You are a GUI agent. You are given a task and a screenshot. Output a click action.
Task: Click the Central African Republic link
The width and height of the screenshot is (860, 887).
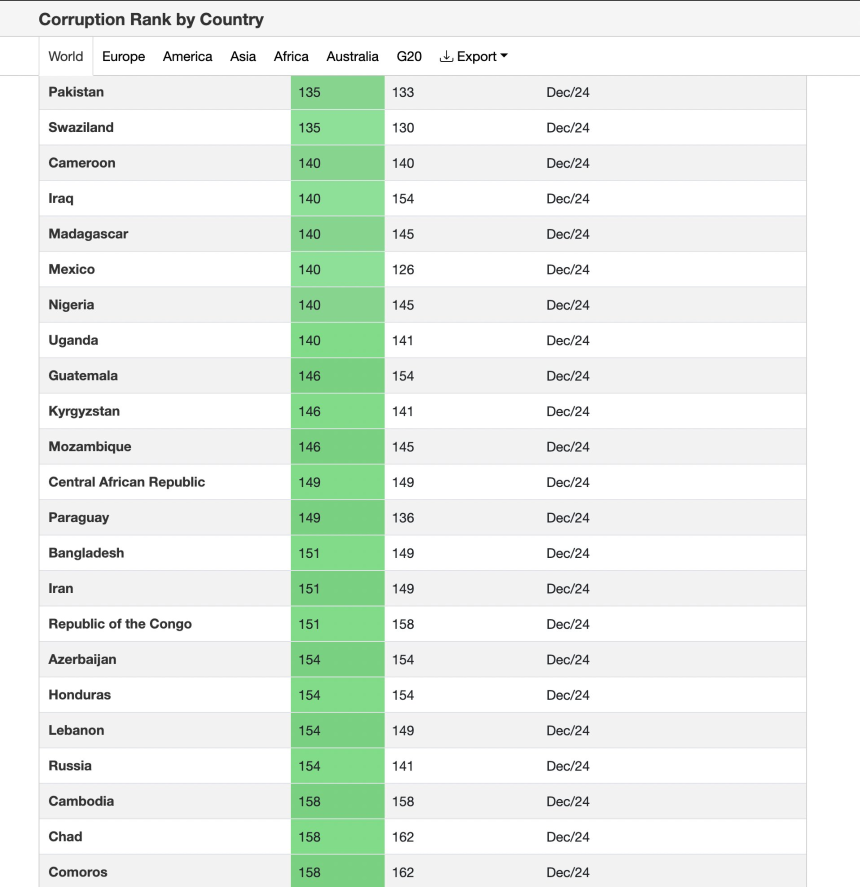coord(127,482)
